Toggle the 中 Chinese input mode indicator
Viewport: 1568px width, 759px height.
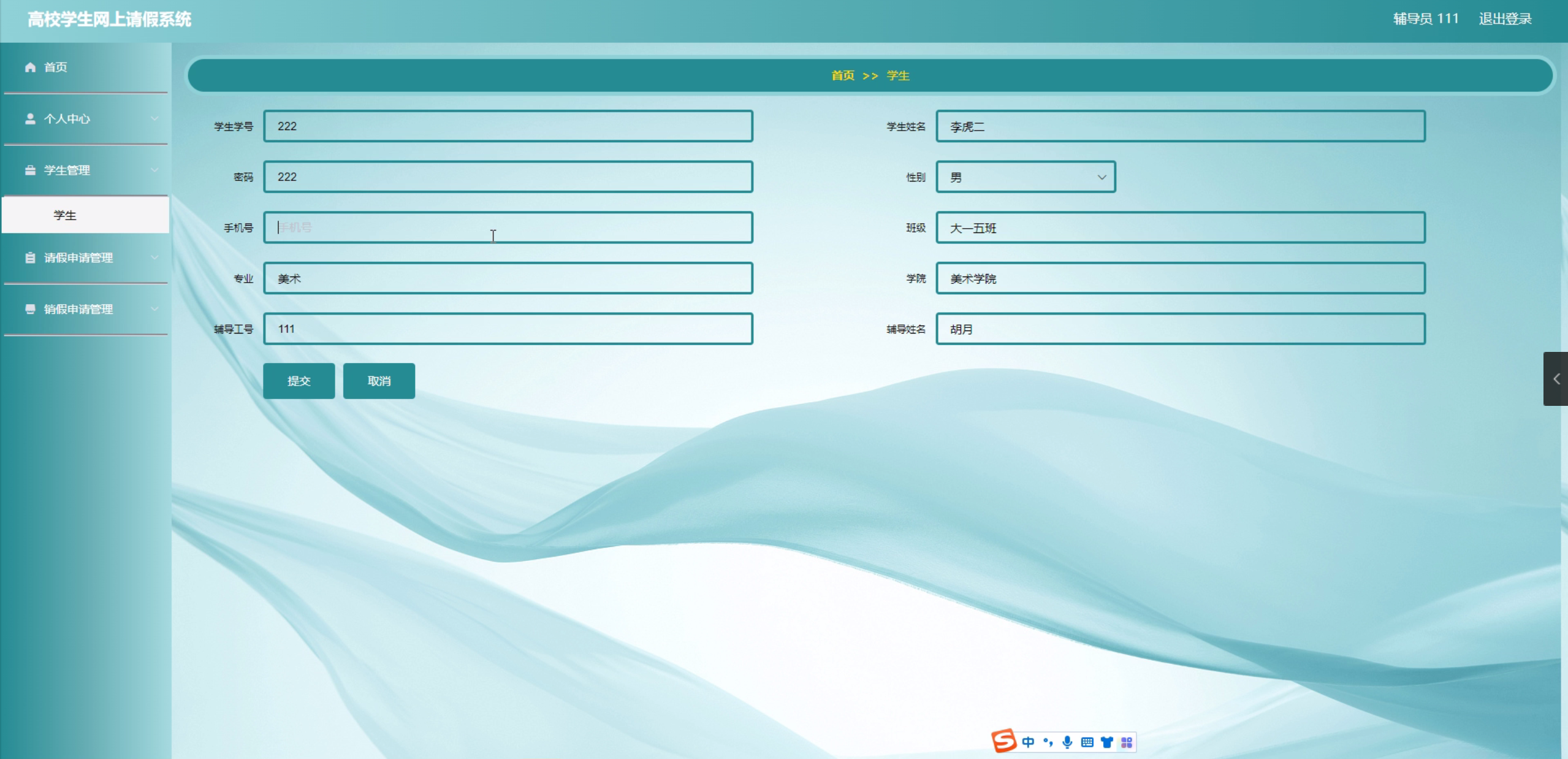[x=1028, y=742]
